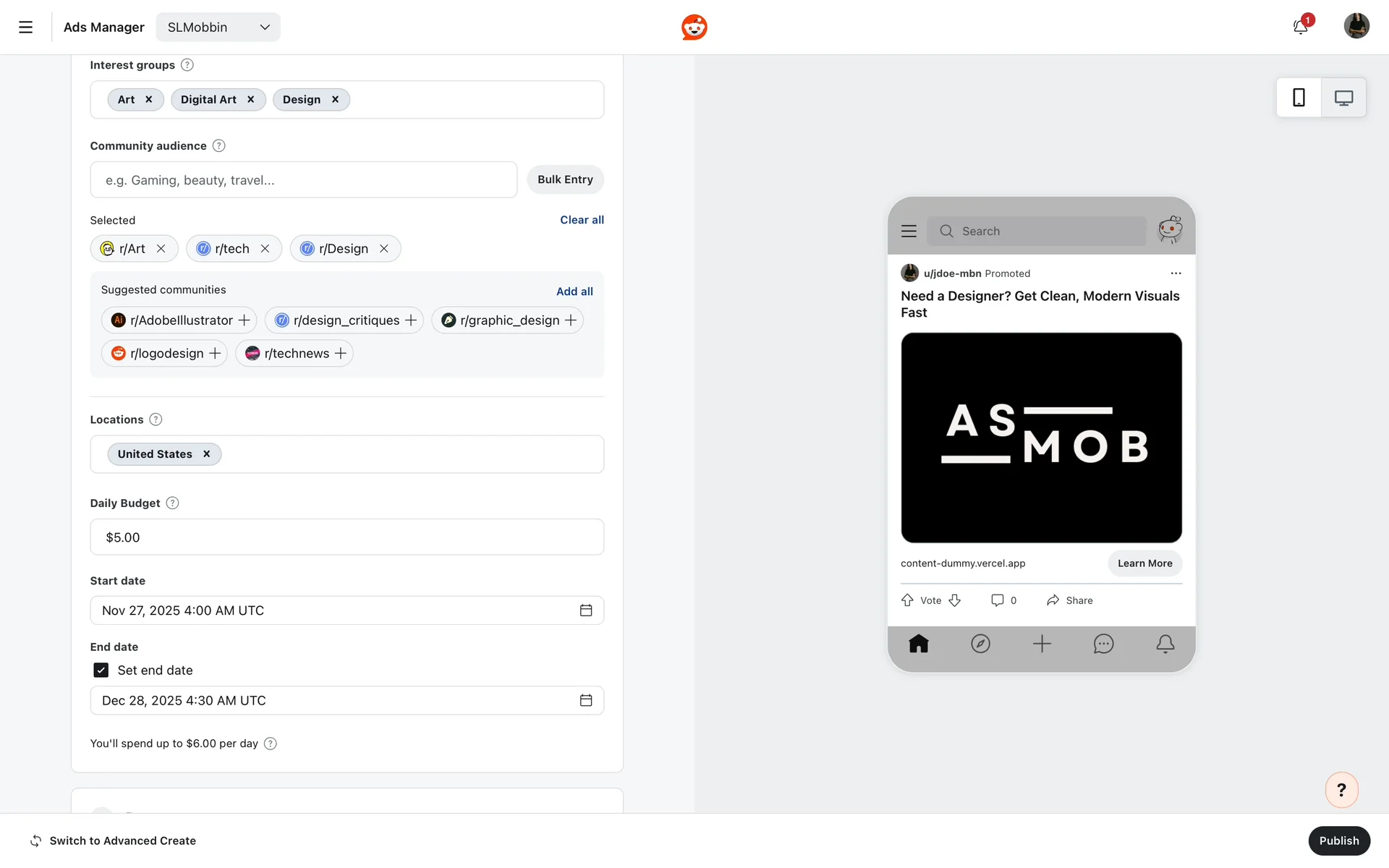Expand the SLMobbin account dropdown

(218, 27)
